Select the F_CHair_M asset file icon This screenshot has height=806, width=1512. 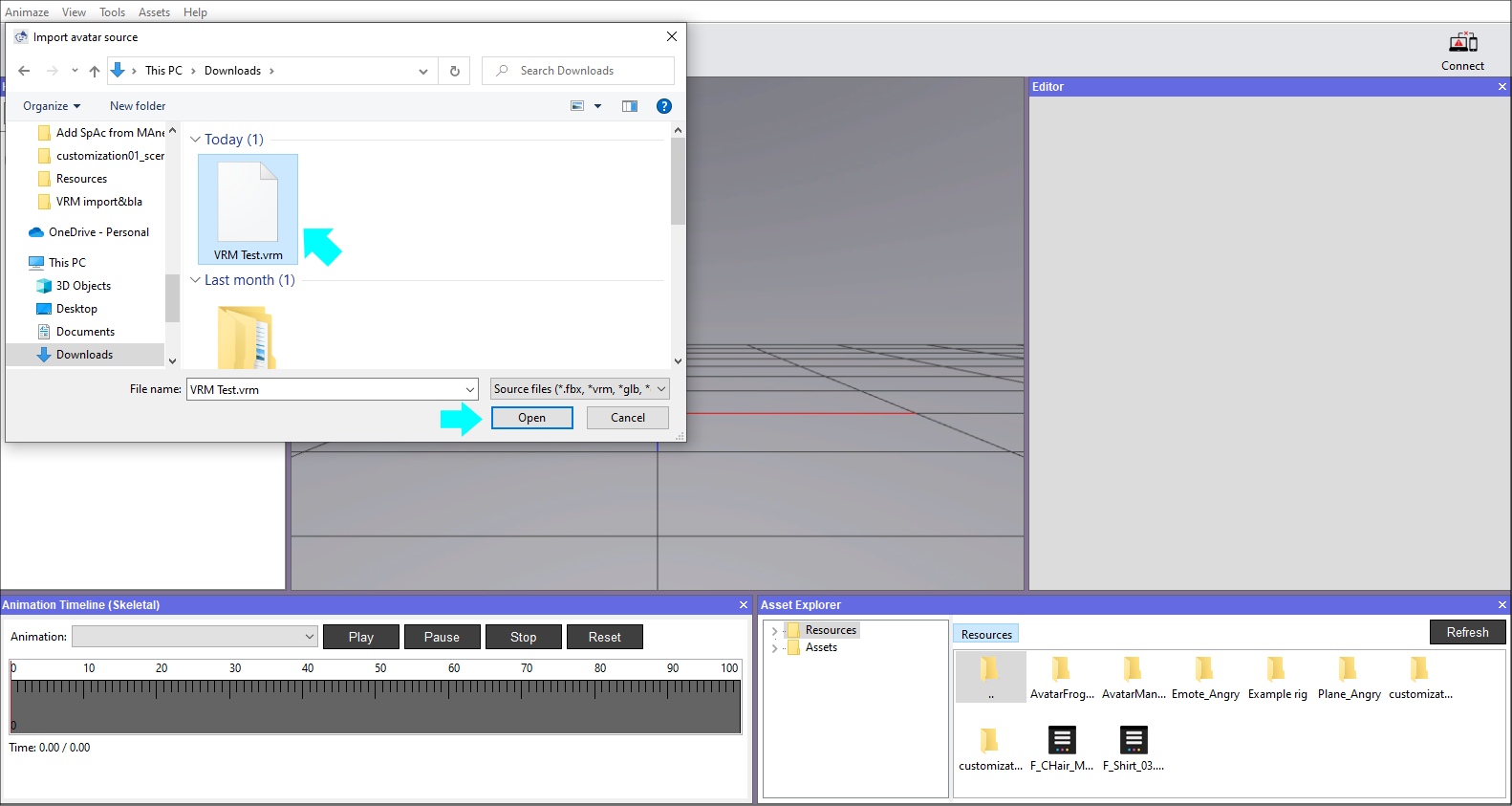(1061, 740)
